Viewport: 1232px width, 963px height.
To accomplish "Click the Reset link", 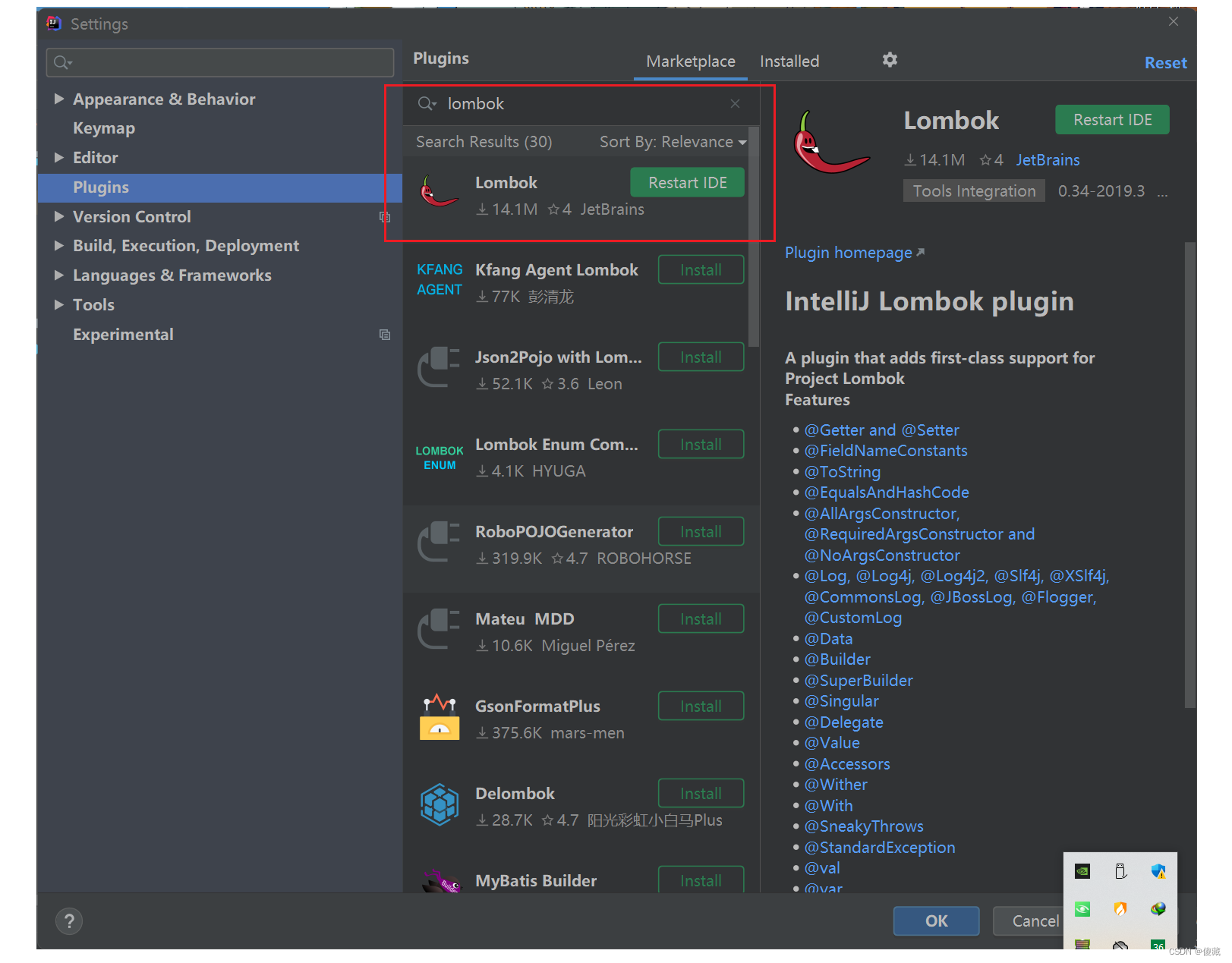I will coord(1165,63).
